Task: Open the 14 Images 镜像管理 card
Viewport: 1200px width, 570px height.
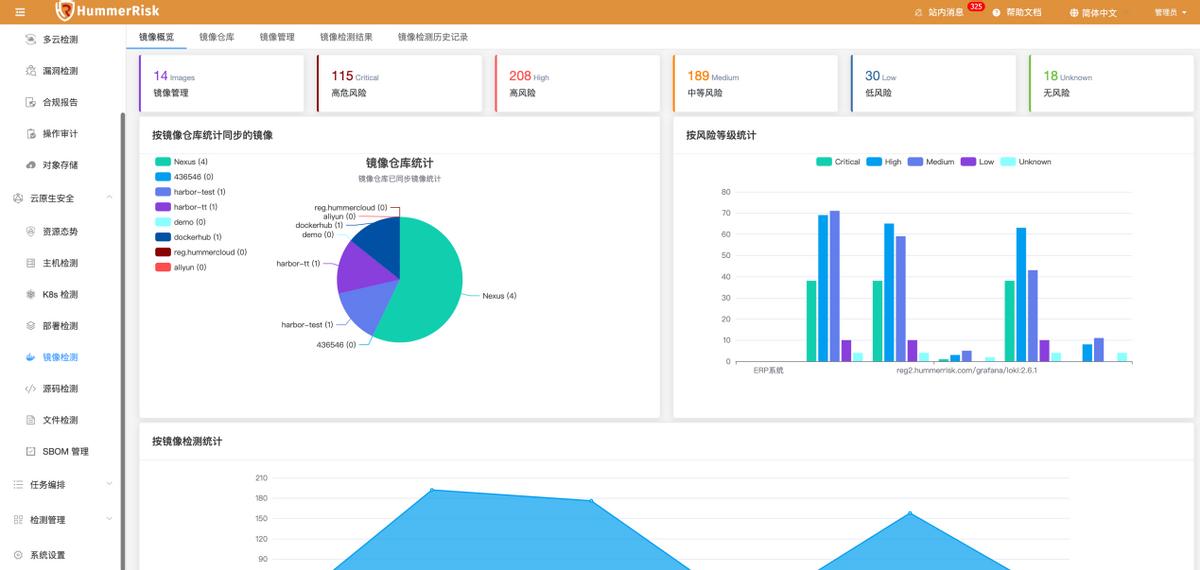Action: pos(221,83)
